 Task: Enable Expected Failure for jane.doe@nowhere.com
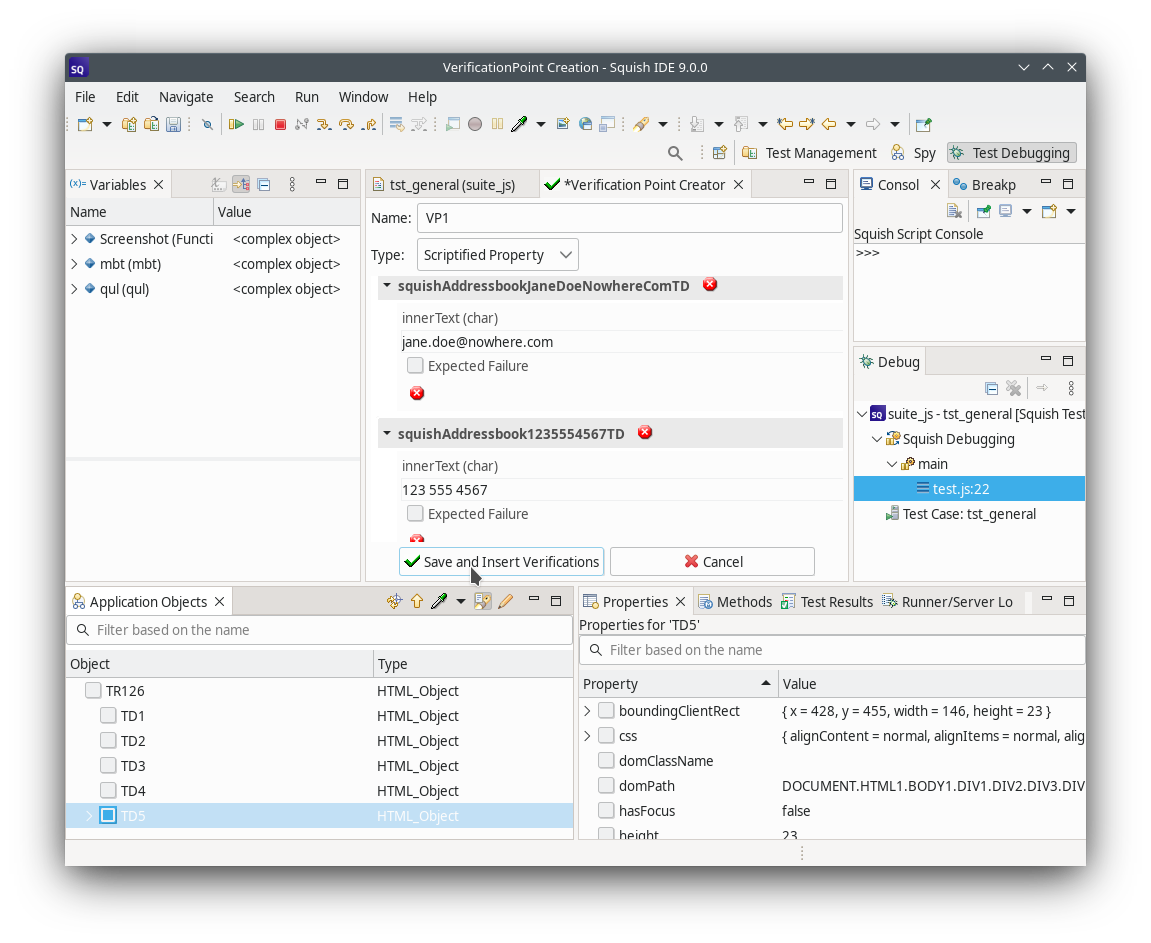click(x=415, y=366)
